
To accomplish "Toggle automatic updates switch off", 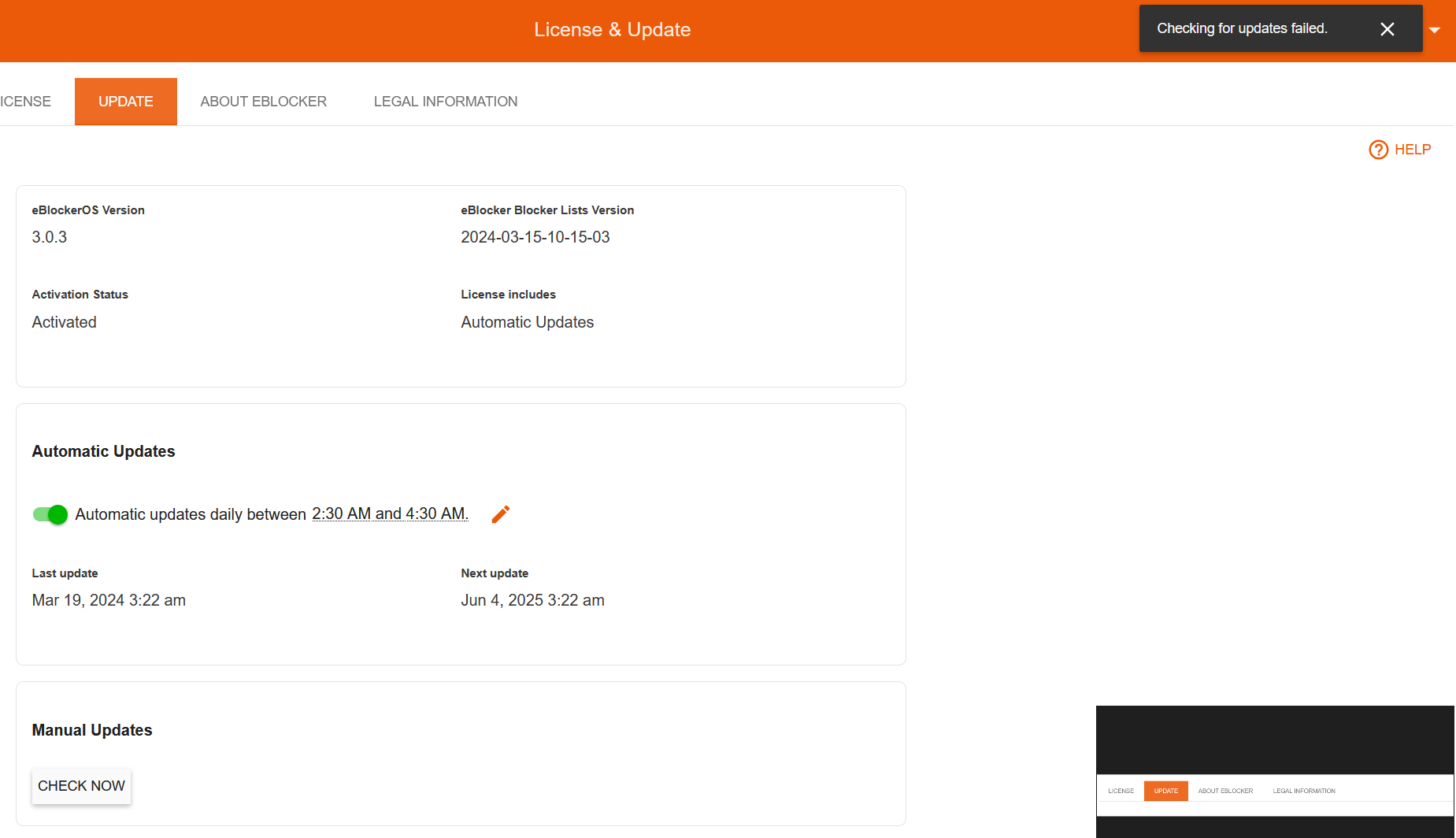I will (50, 514).
